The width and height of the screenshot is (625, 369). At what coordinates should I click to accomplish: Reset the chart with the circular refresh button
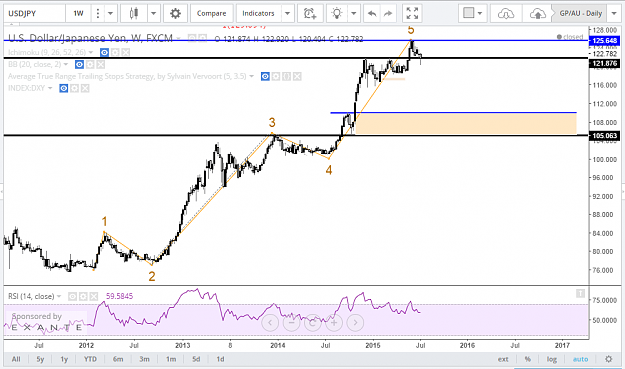click(x=312, y=322)
